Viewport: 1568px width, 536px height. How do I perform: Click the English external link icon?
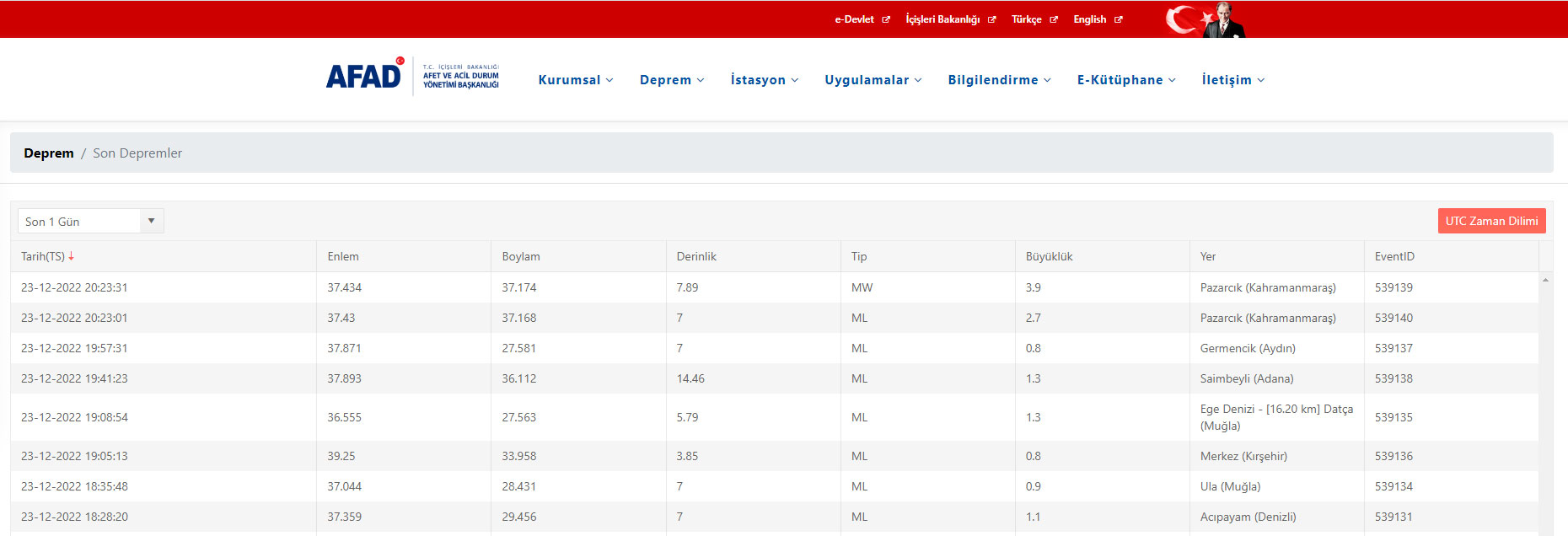coord(1119,19)
